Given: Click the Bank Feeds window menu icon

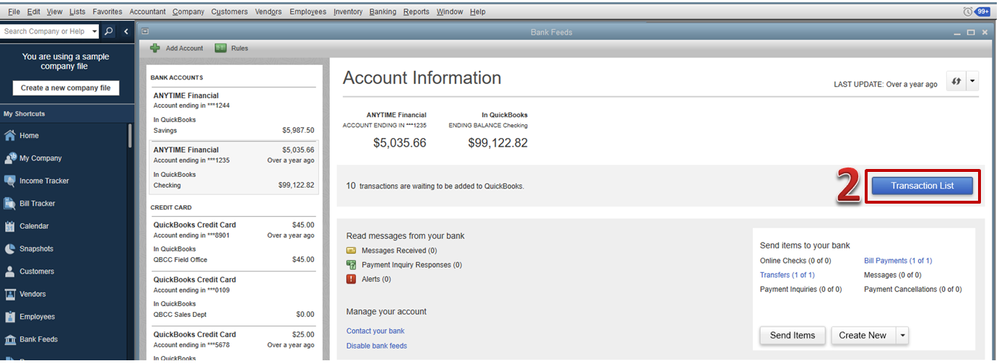Looking at the screenshot, I should coord(145,31).
